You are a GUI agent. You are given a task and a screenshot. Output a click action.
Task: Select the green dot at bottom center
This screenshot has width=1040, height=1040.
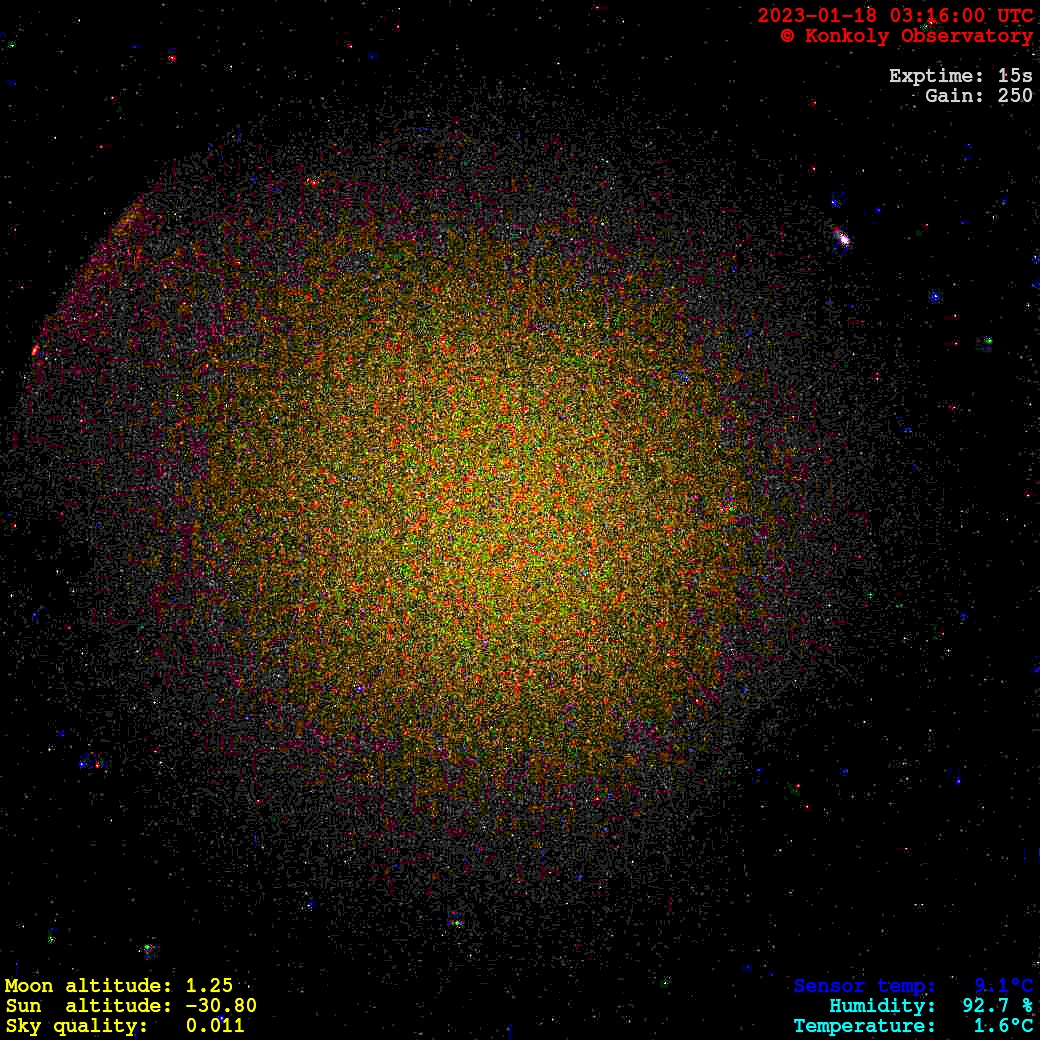tap(456, 921)
